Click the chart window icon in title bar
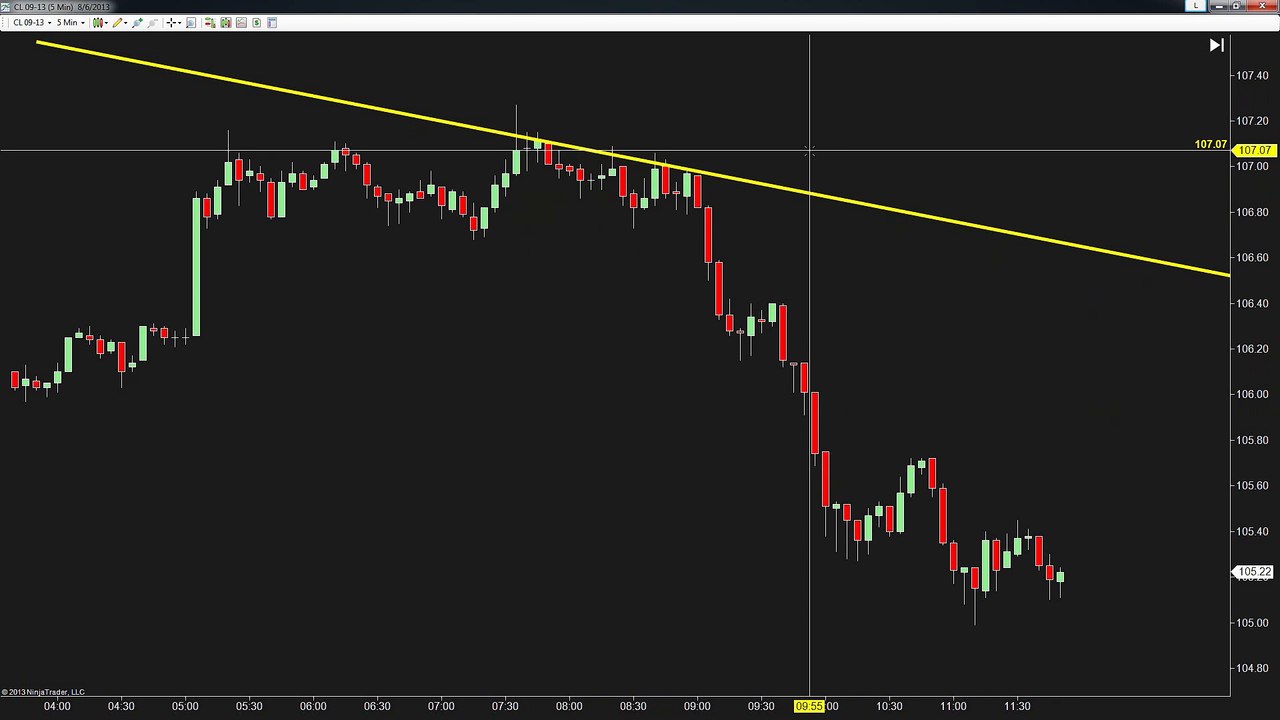Viewport: 1280px width, 720px height. click(x=6, y=7)
